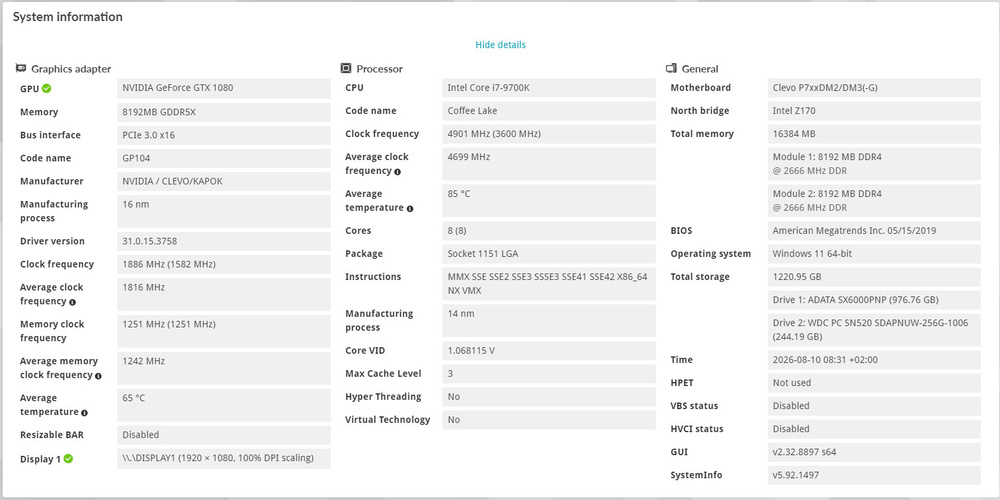Click info icon next to Average memory clock frequency
This screenshot has width=1000, height=500.
pos(98,376)
